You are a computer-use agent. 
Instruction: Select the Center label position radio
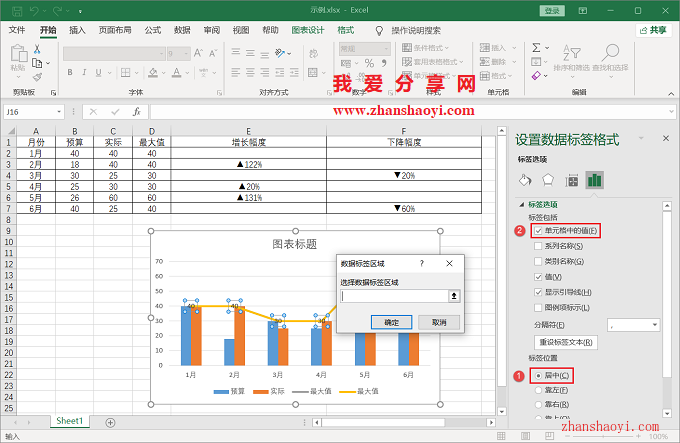coord(538,375)
